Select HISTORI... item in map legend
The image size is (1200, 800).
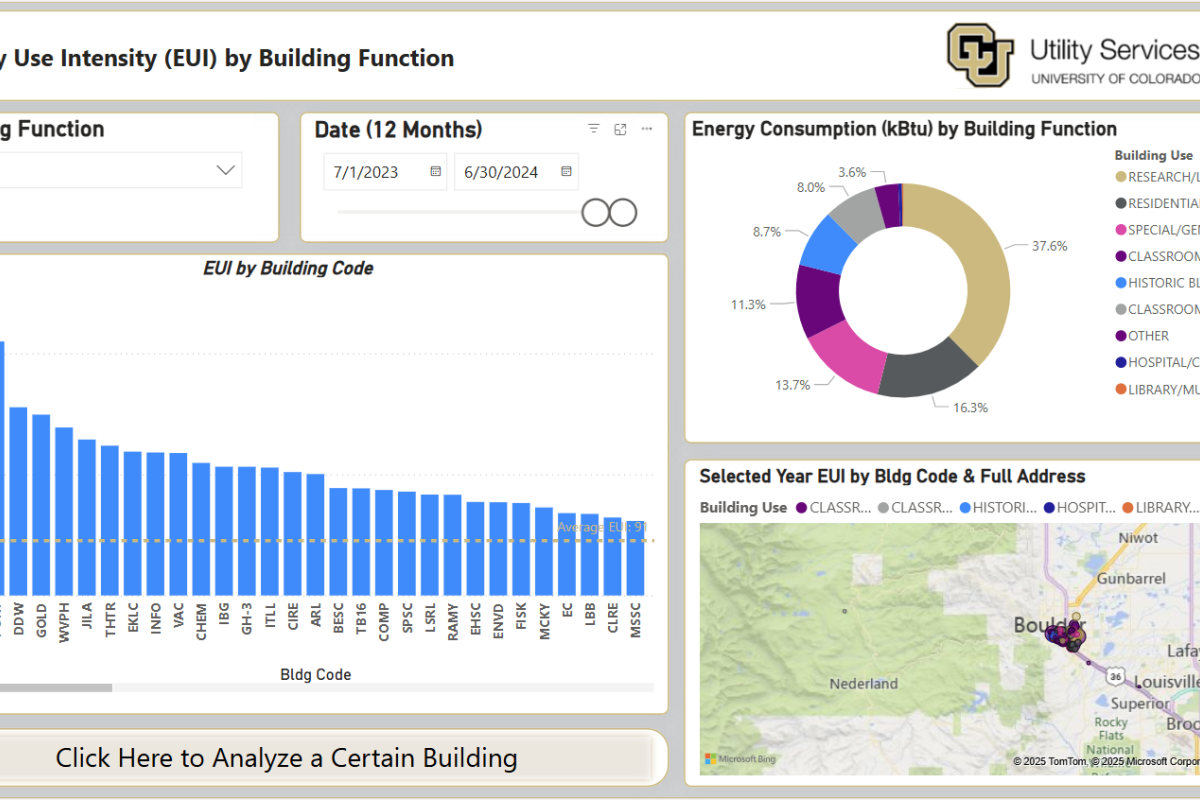pyautogui.click(x=998, y=507)
